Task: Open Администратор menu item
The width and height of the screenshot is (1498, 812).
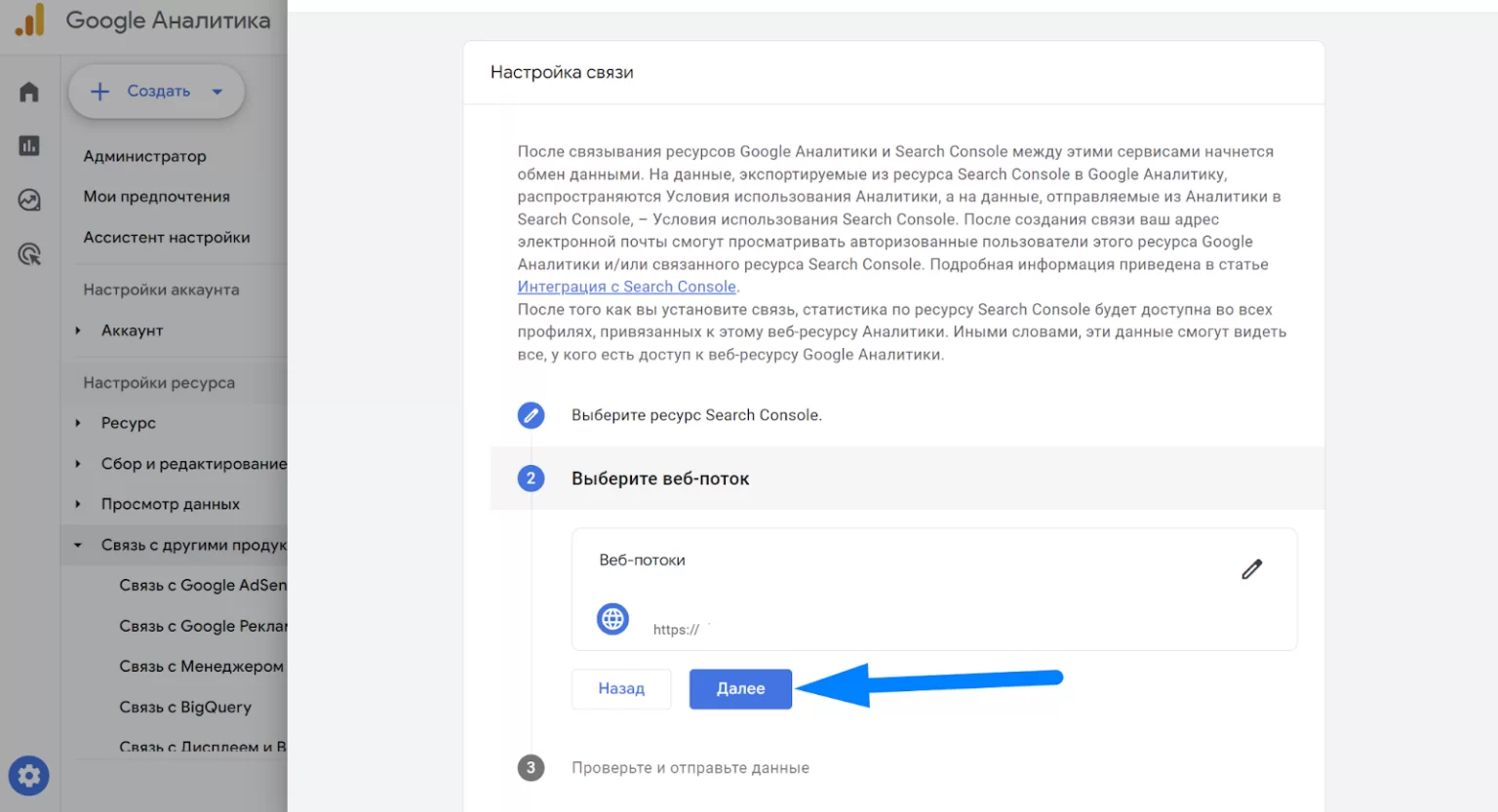Action: [144, 156]
